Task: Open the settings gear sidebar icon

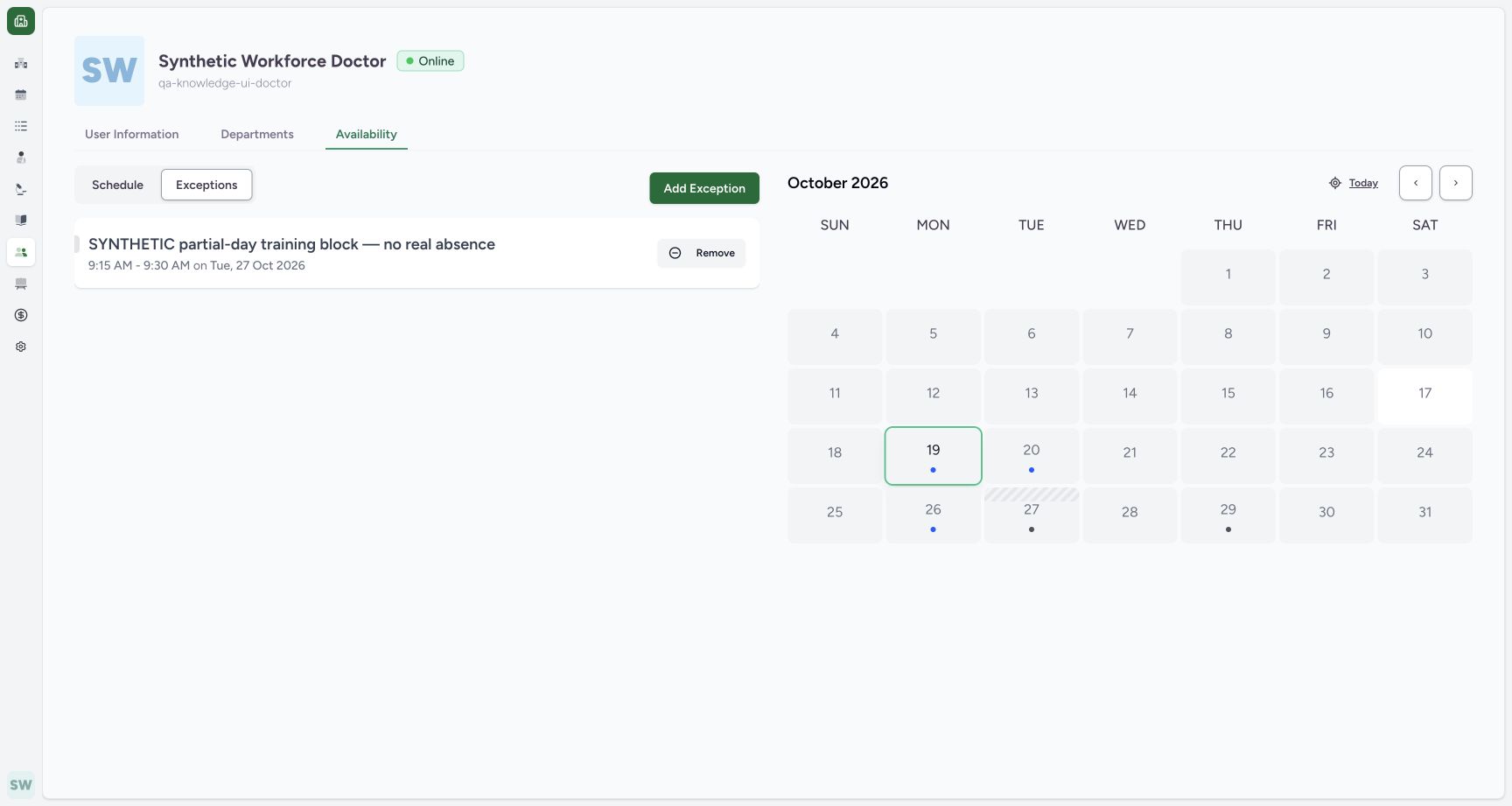Action: [21, 347]
